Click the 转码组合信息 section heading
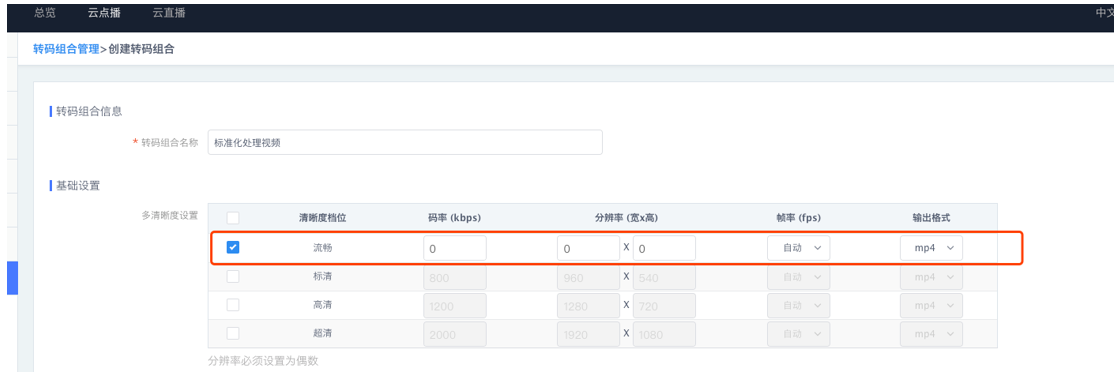Viewport: 1118px width, 386px height. point(89,111)
